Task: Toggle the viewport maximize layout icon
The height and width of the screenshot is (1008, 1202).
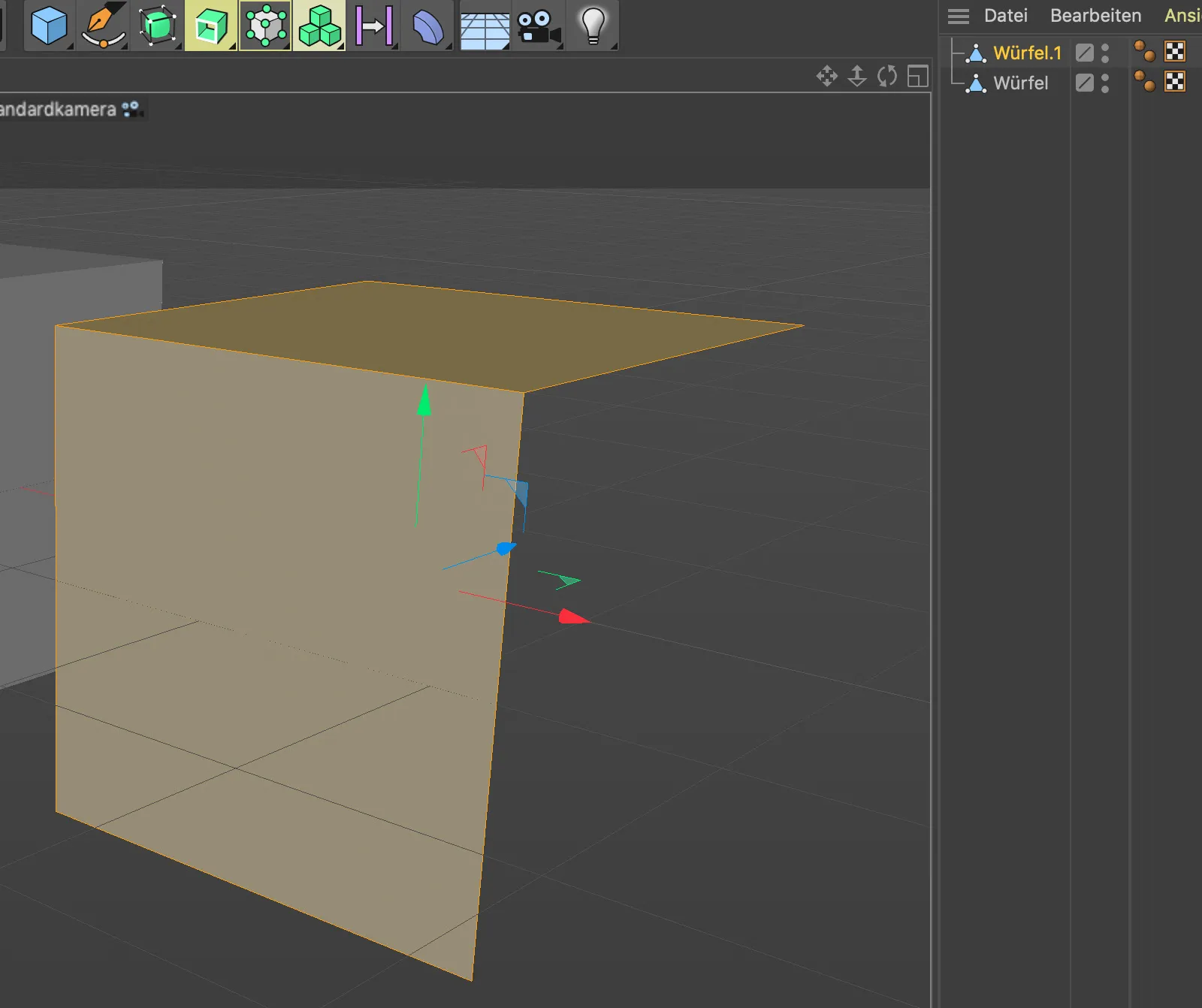Action: pyautogui.click(x=917, y=76)
